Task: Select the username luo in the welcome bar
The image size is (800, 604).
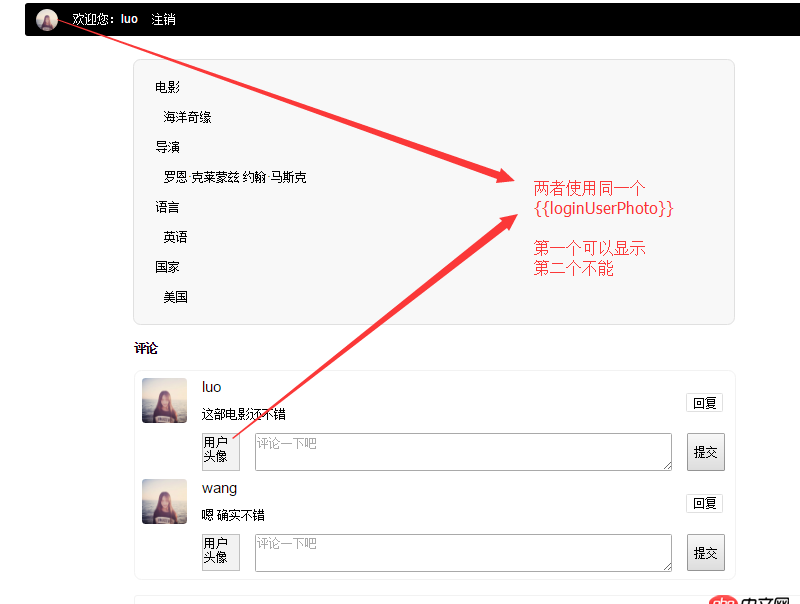Action: coord(128,19)
